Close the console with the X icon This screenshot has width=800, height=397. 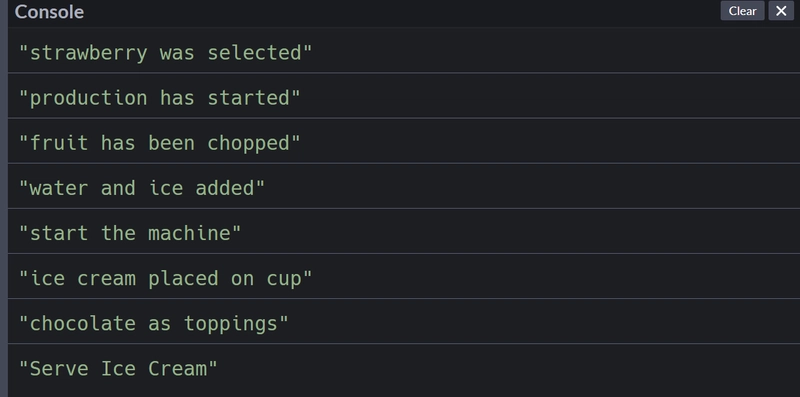click(781, 11)
